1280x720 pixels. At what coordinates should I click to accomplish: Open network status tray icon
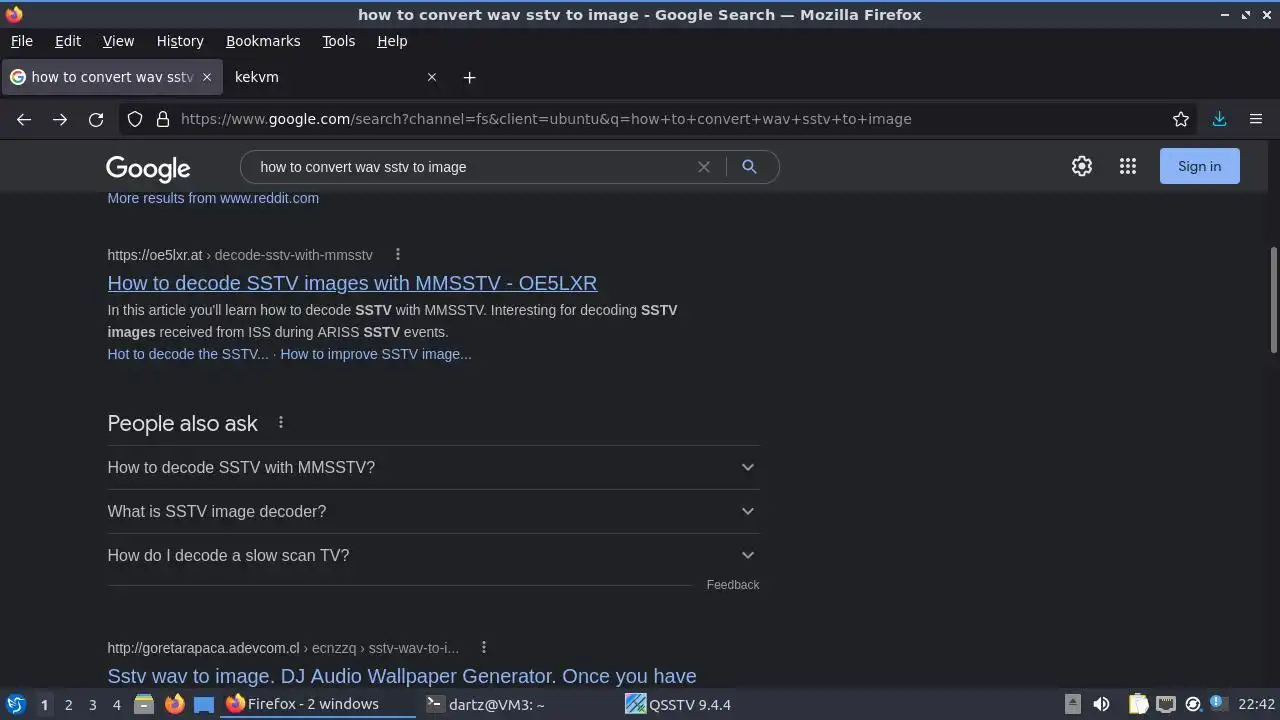[x=1165, y=704]
